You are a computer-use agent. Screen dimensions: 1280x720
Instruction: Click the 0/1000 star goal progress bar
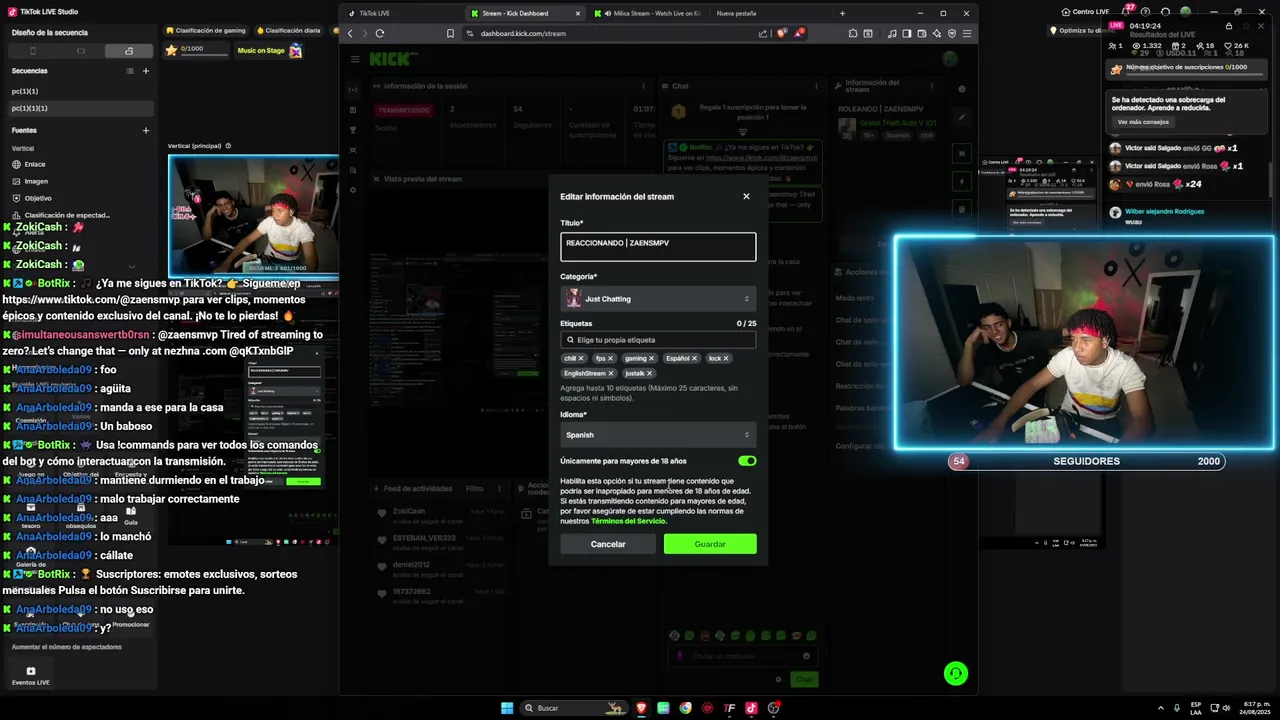(195, 49)
